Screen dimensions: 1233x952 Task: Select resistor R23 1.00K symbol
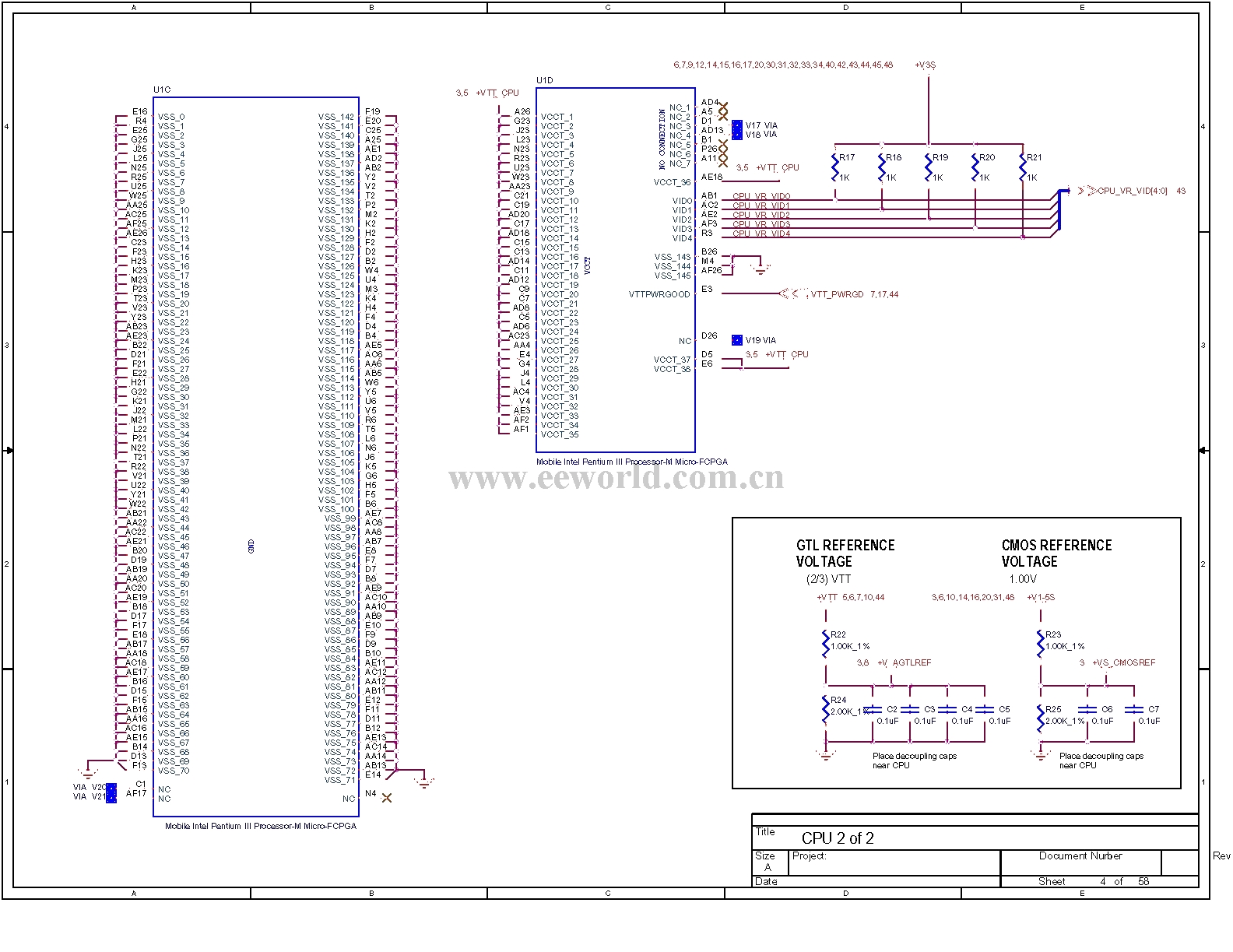[x=1041, y=643]
